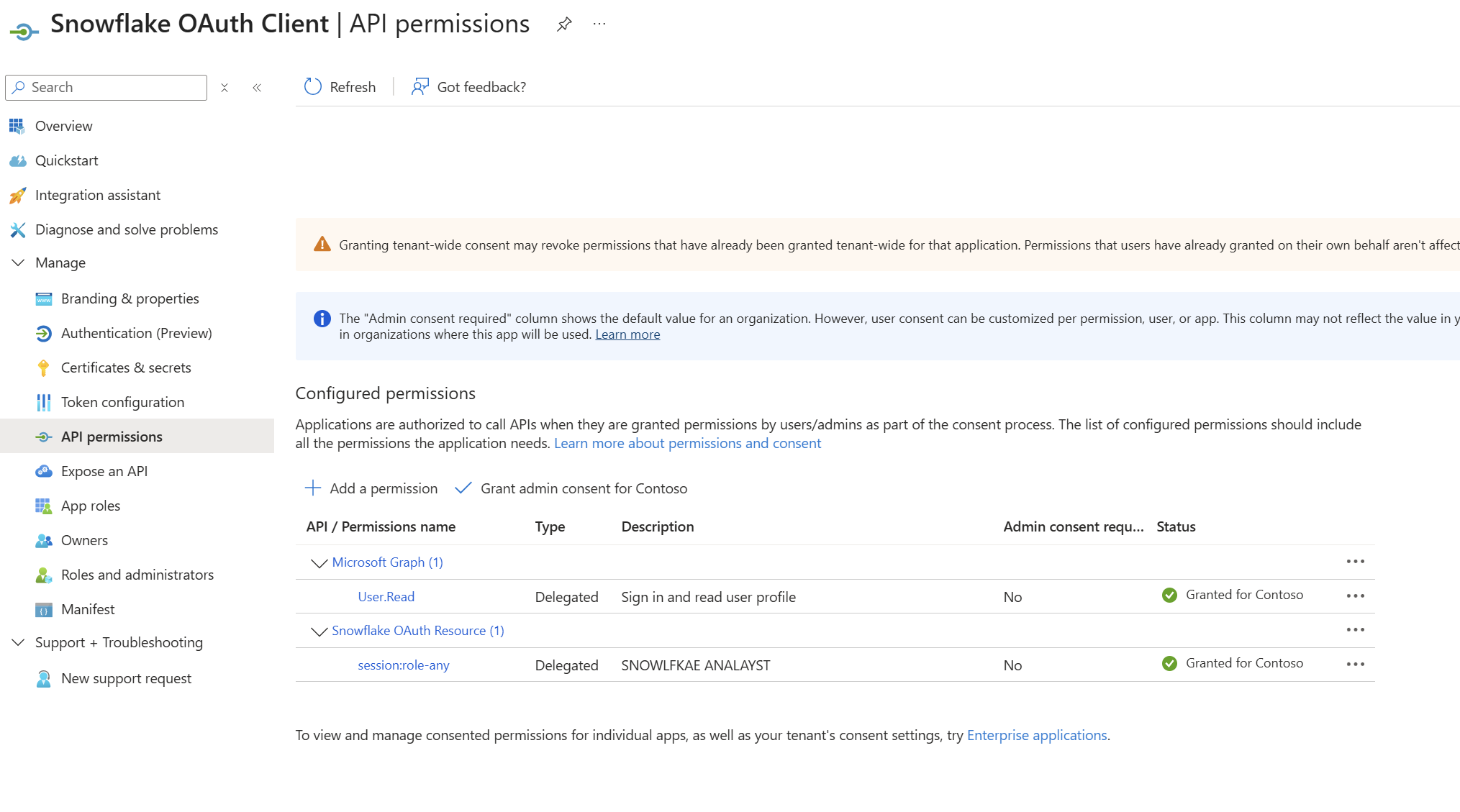
Task: Open Learn more about permissions and consent
Action: pyautogui.click(x=687, y=443)
